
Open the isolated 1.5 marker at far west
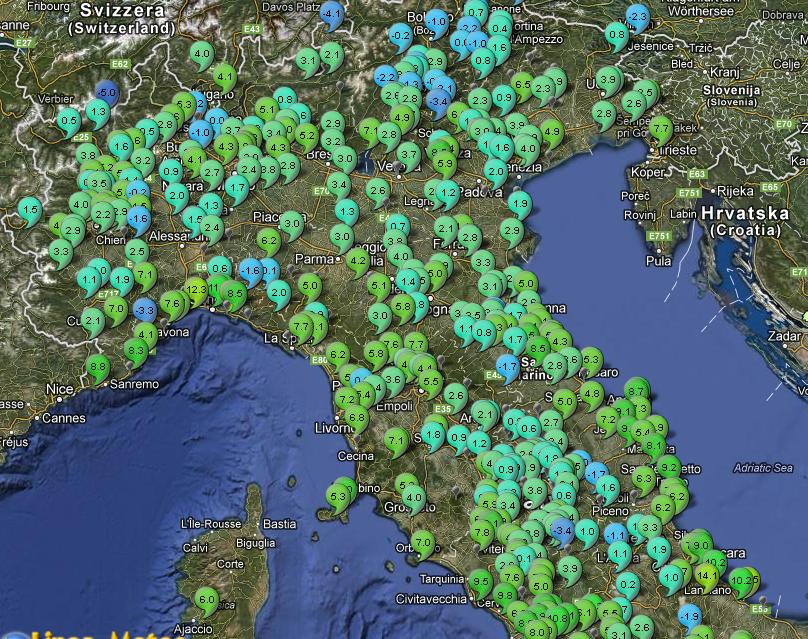click(30, 209)
